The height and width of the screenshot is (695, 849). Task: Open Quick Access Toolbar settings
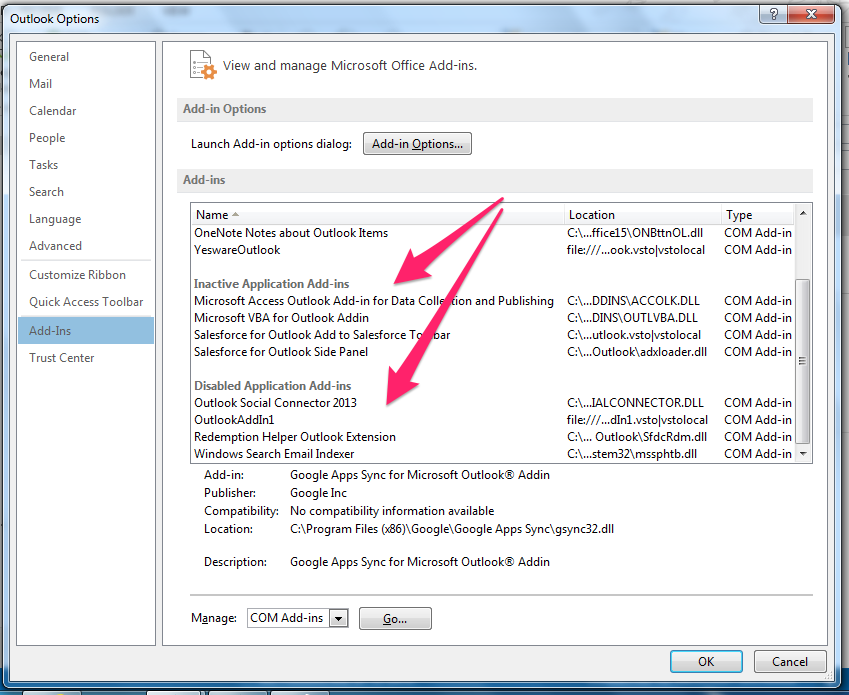[86, 302]
